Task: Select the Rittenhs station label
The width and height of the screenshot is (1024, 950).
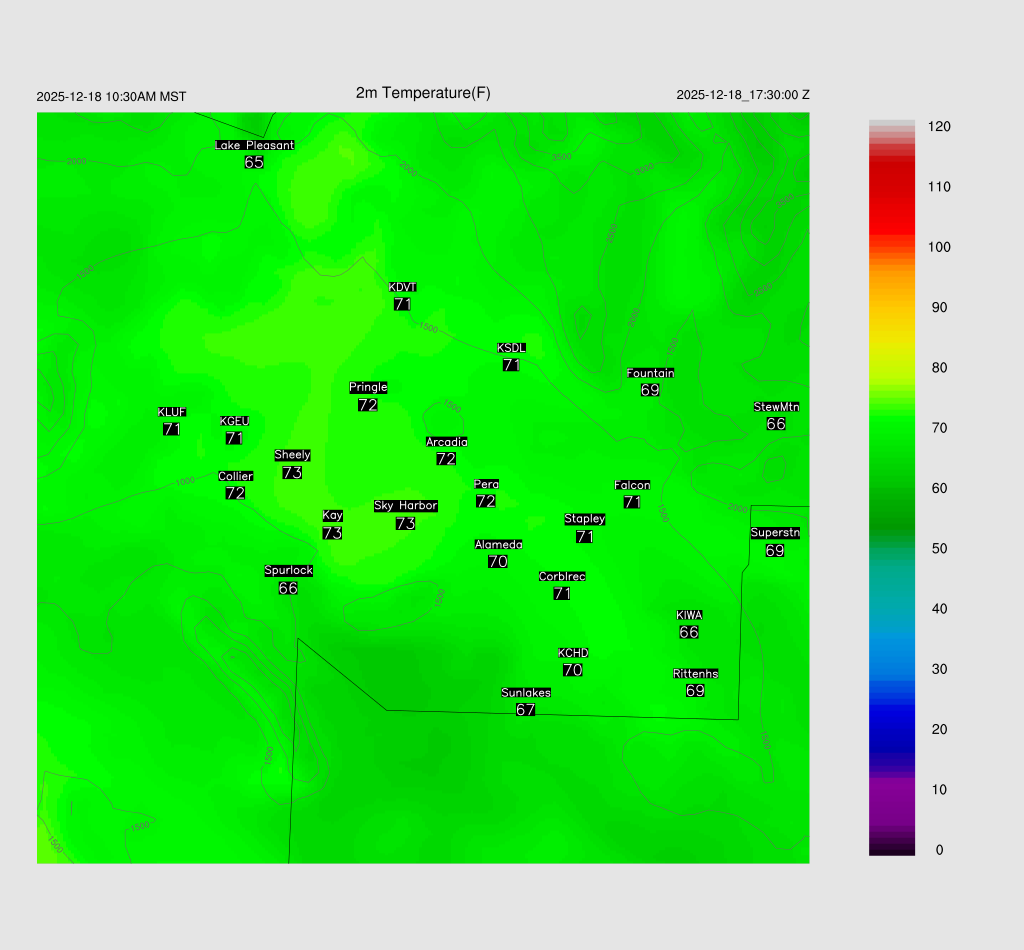Action: (695, 674)
